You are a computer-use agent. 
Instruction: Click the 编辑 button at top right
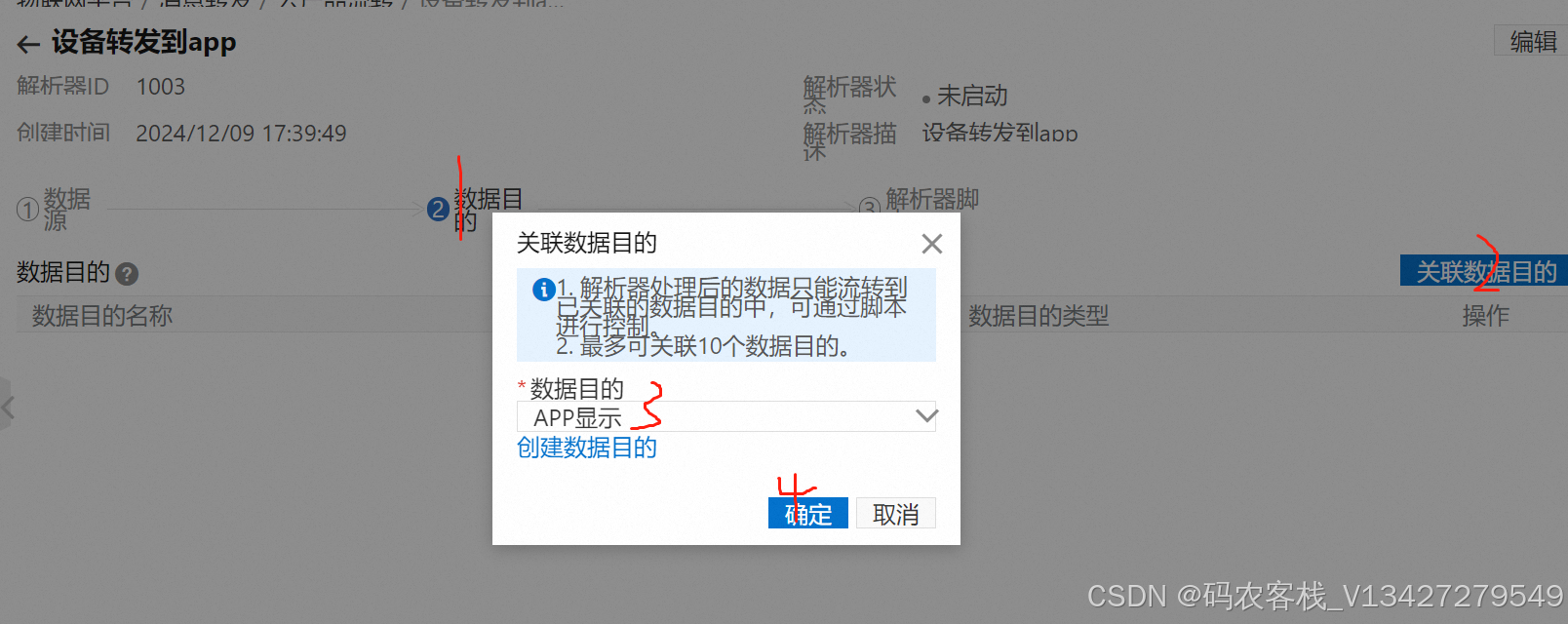pyautogui.click(x=1532, y=41)
